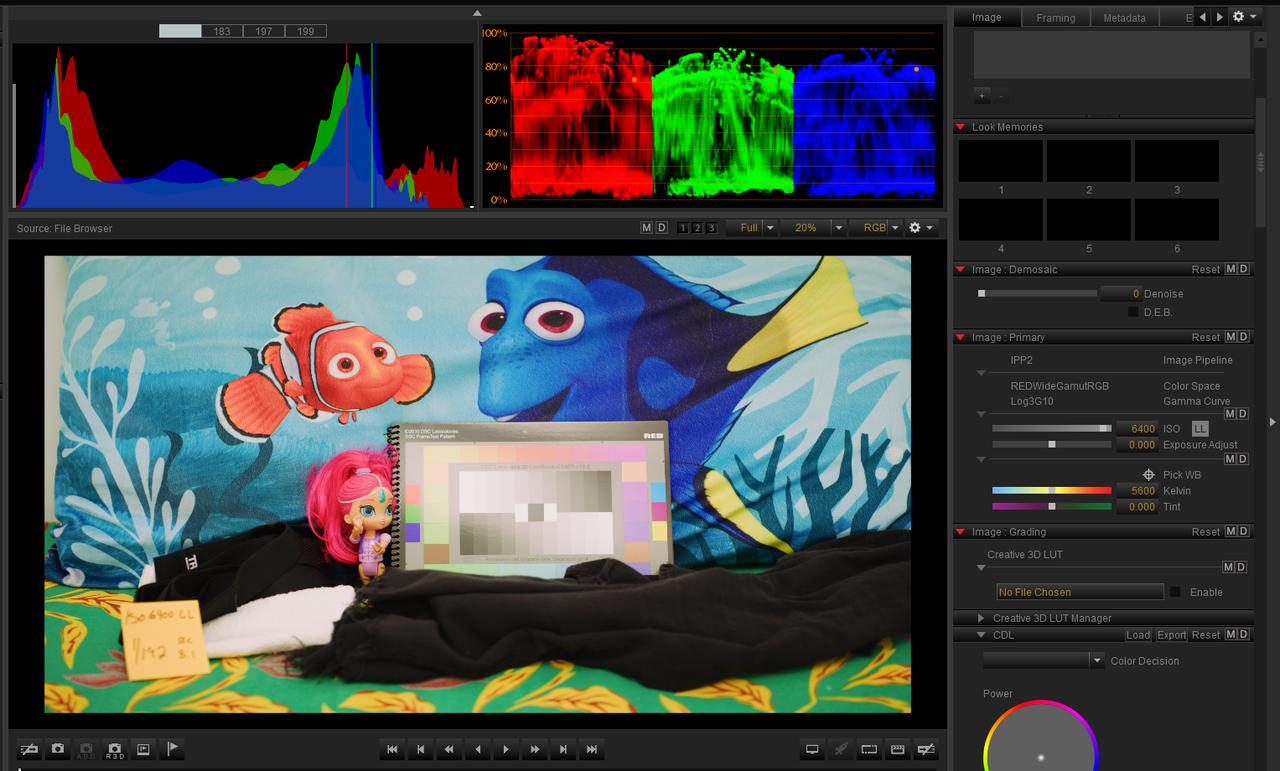Play the clip forward
This screenshot has width=1280, height=771.
507,749
